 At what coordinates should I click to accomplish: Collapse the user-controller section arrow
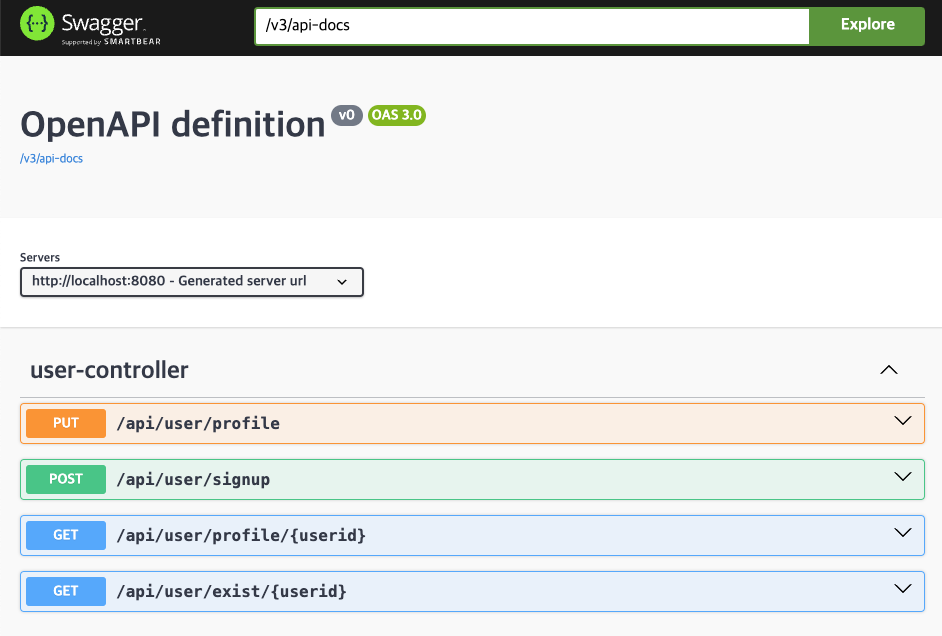coord(889,370)
